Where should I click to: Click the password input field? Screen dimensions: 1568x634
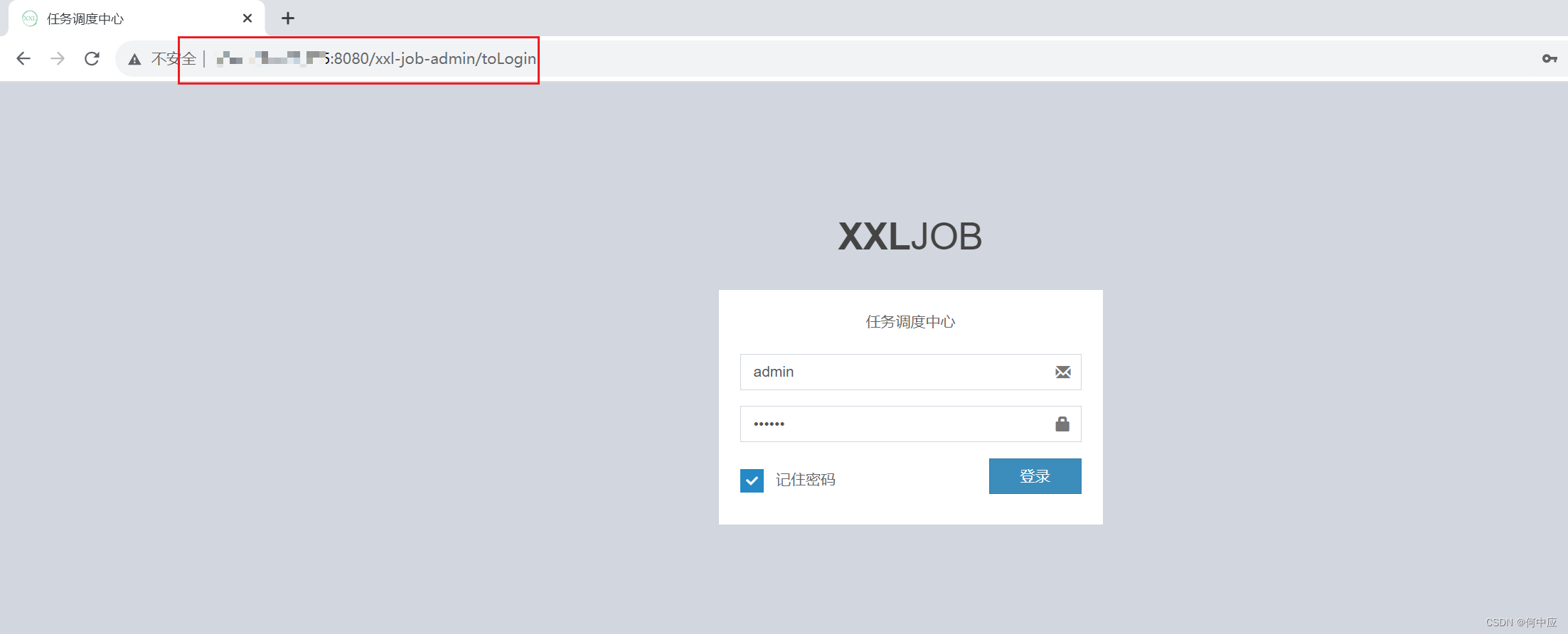(x=910, y=424)
